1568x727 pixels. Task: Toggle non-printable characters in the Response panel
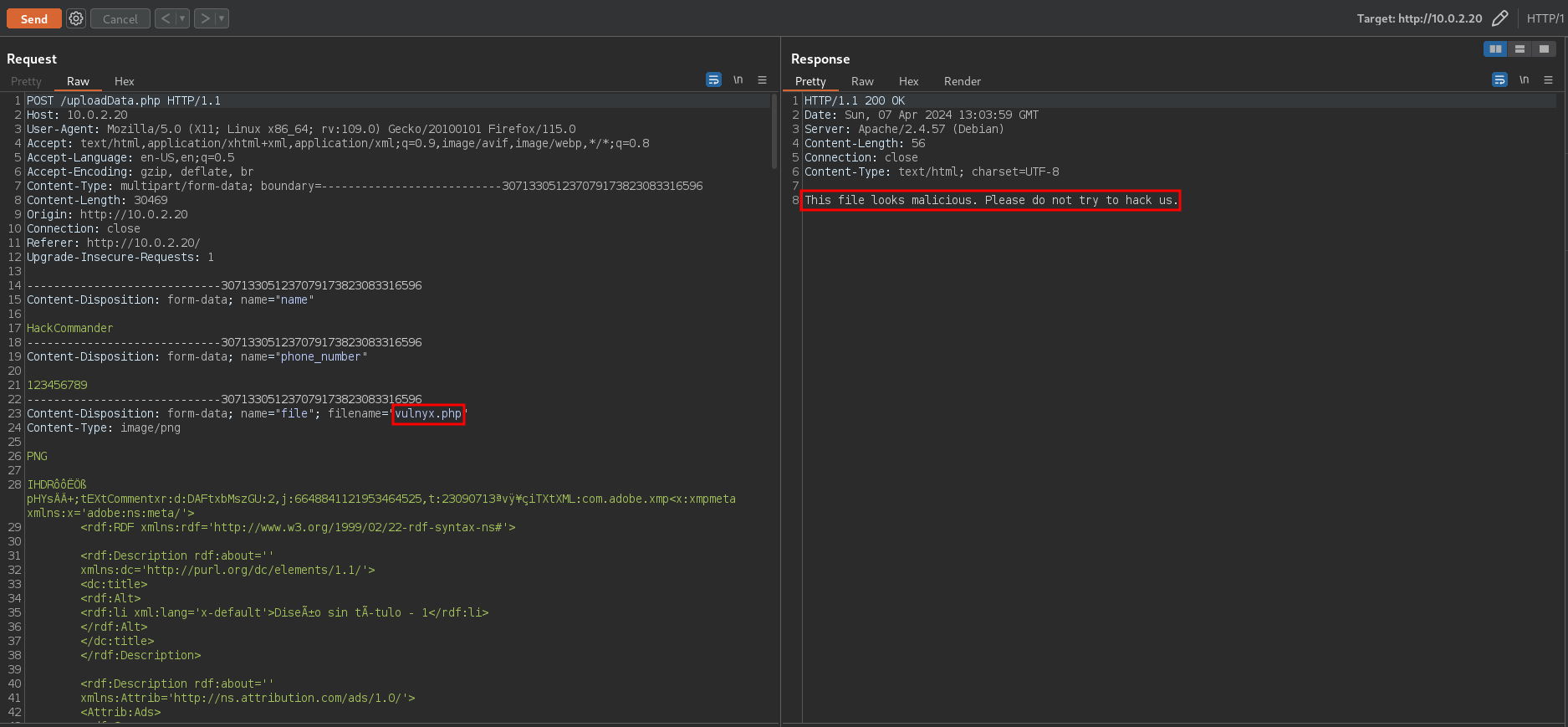1525,79
